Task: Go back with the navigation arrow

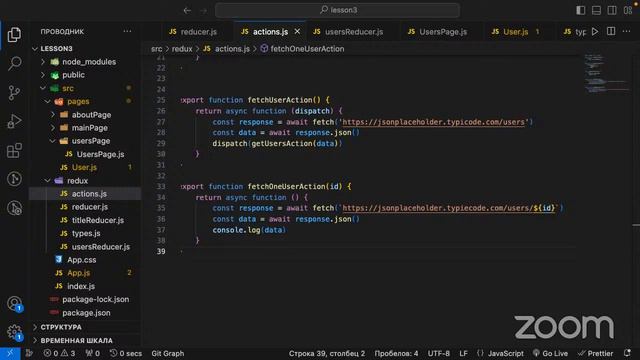Action: click(x=187, y=10)
